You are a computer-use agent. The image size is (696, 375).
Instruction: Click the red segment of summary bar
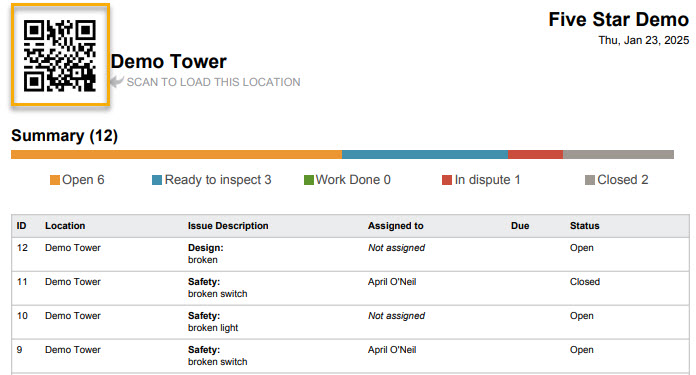[535, 154]
